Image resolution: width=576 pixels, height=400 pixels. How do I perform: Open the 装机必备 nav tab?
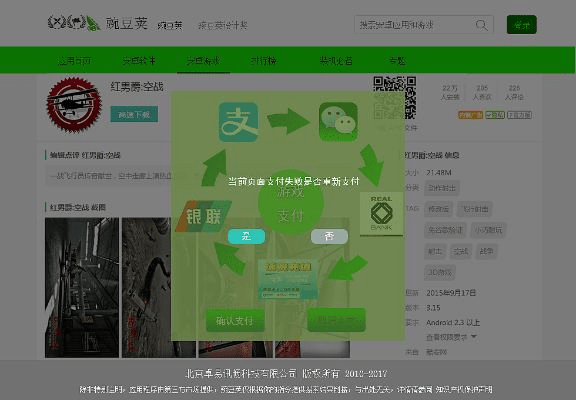[336, 61]
